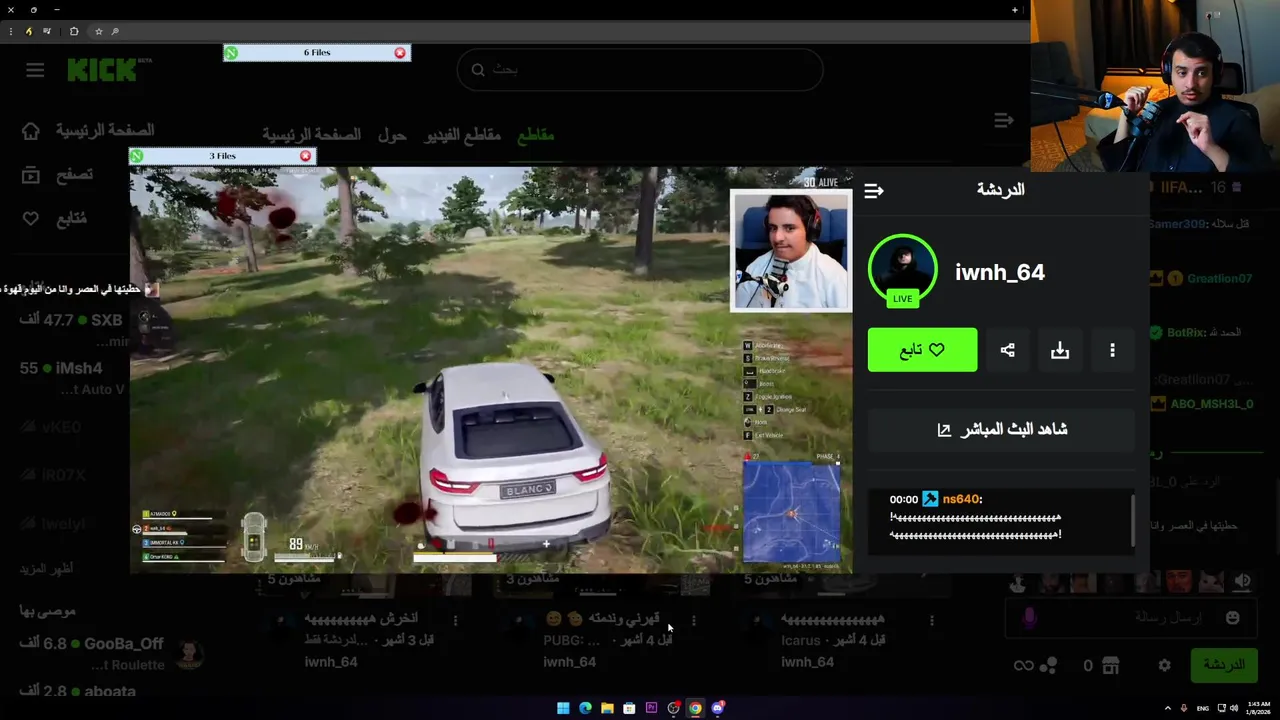This screenshot has height=720, width=1280.
Task: Open the Kick hamburger sidebar menu
Action: click(x=35, y=70)
